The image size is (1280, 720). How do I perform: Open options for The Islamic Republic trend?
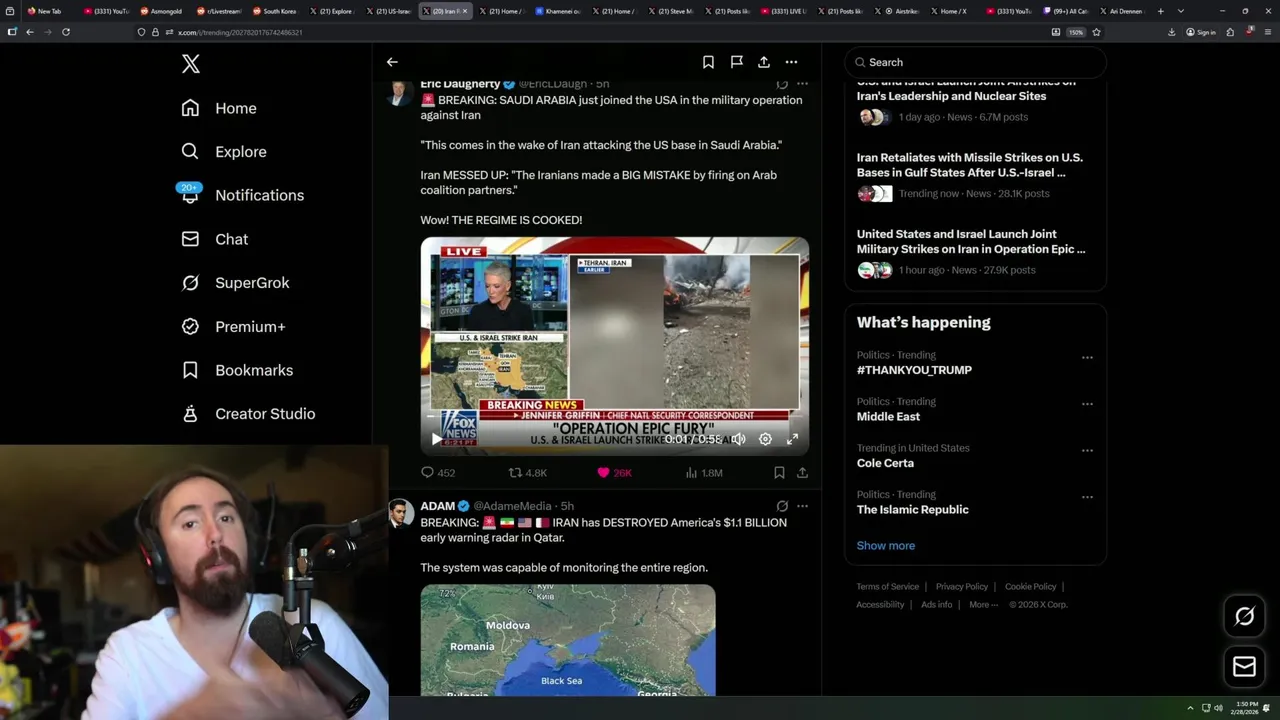[1087, 497]
